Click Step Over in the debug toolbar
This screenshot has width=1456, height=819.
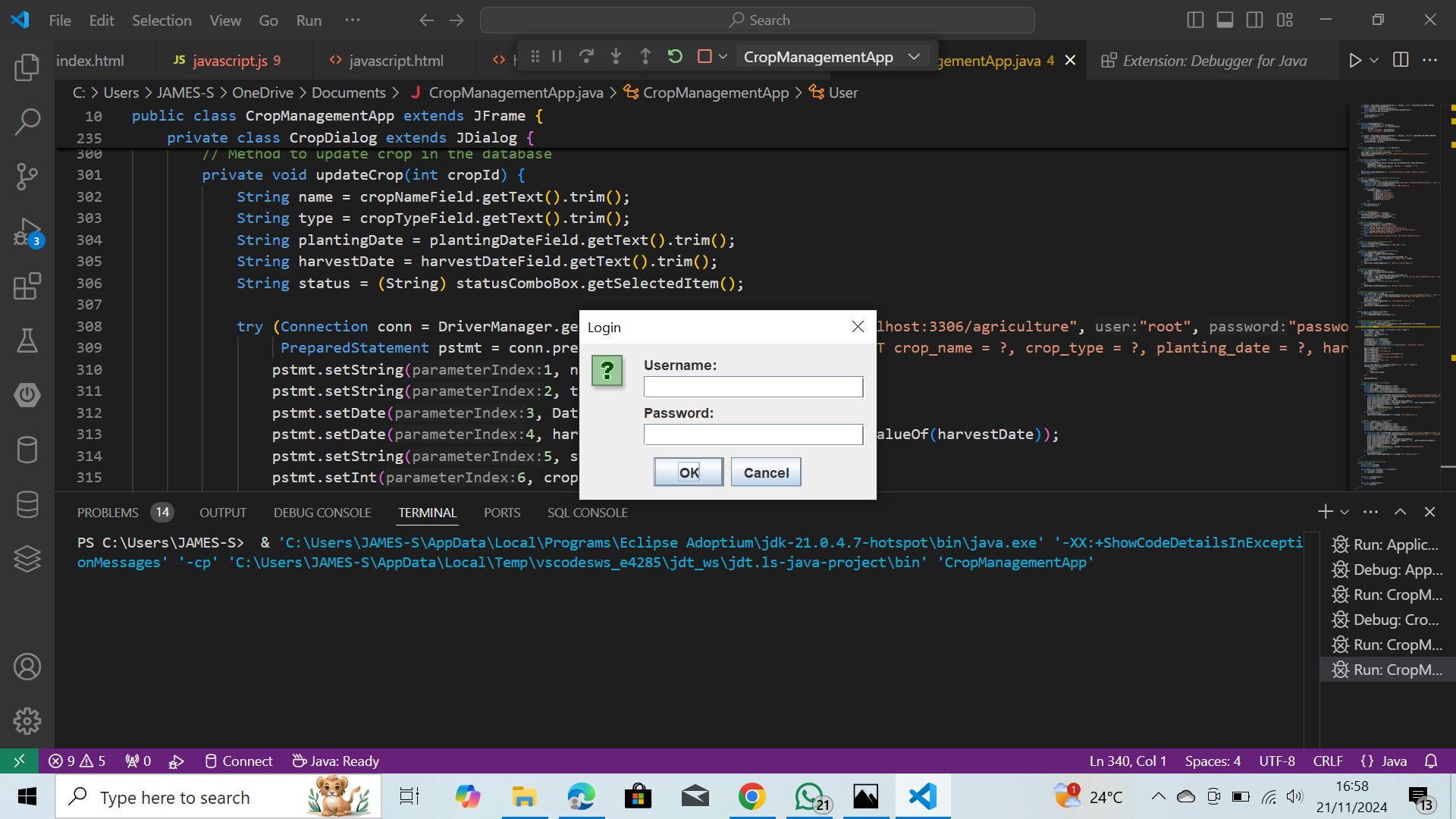(x=586, y=56)
